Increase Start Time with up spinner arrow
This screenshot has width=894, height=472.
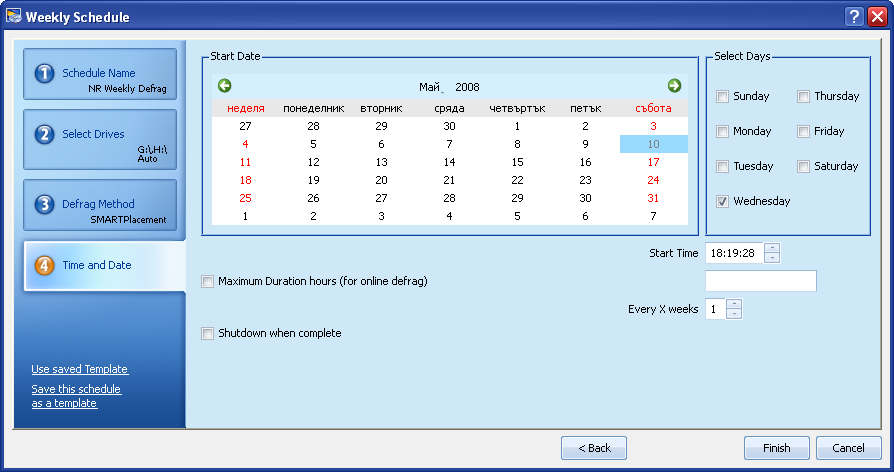772,248
